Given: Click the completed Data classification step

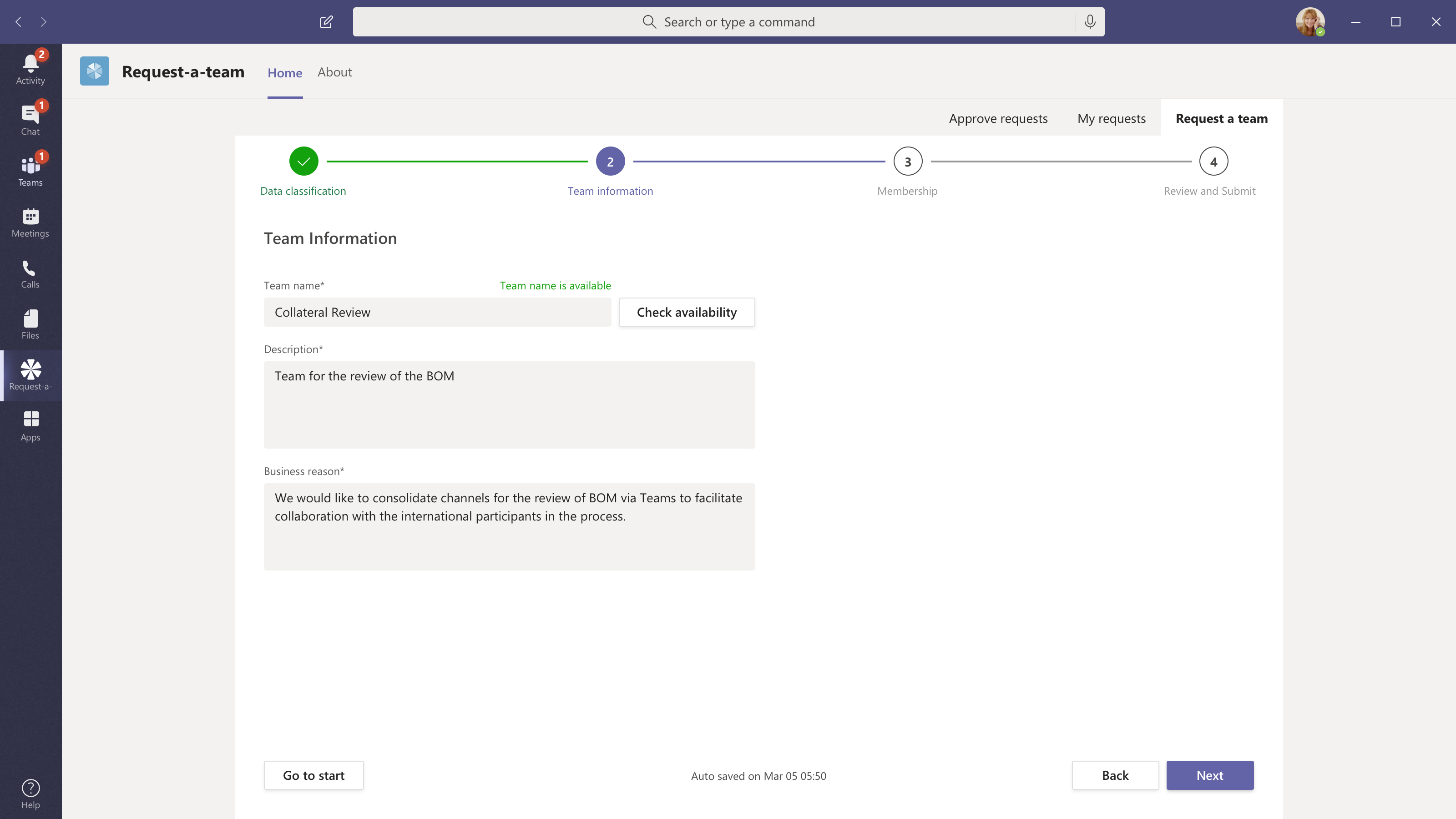Looking at the screenshot, I should pyautogui.click(x=303, y=162).
